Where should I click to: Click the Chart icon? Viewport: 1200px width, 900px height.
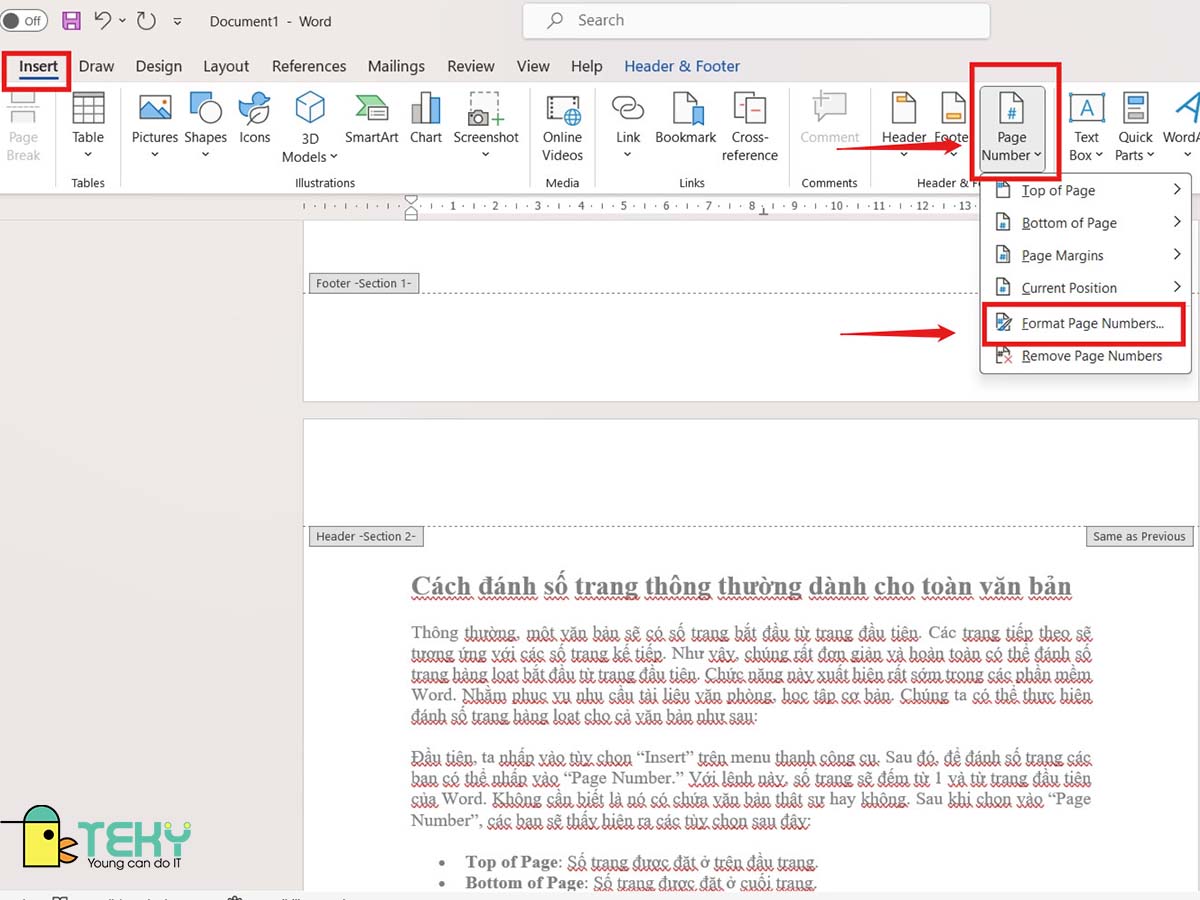coord(426,107)
